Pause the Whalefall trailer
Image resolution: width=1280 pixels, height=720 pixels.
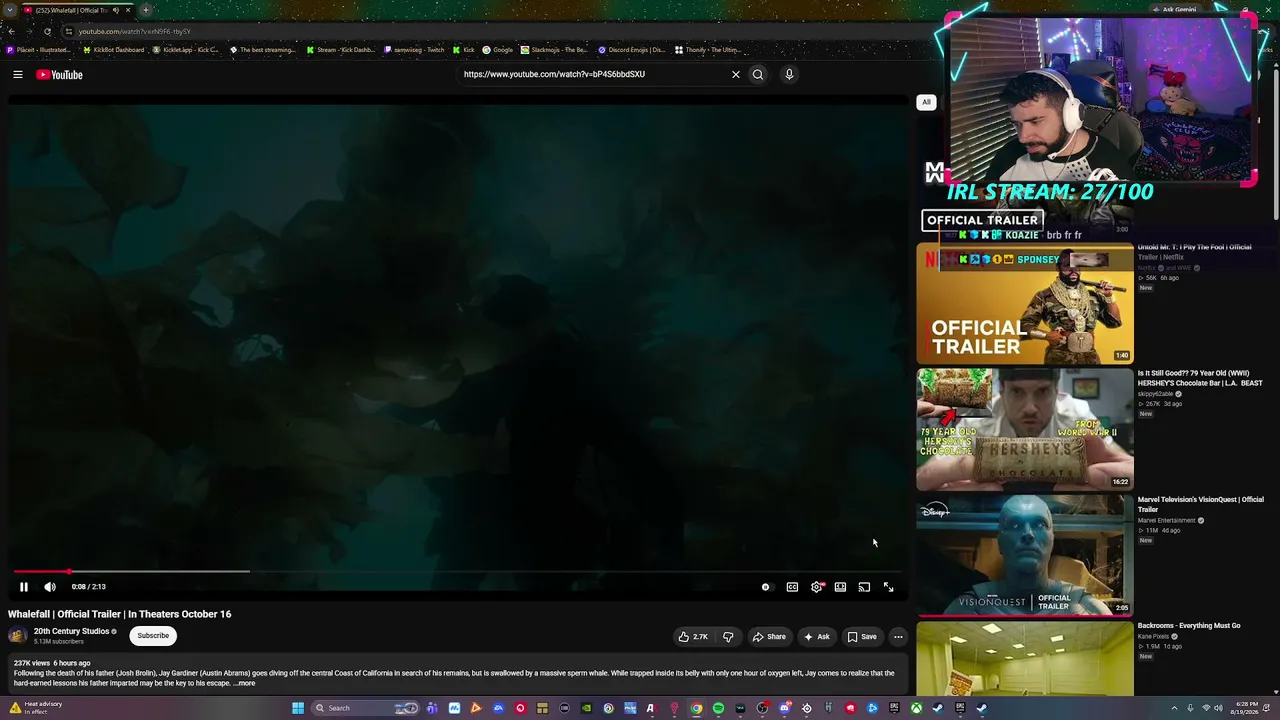24,587
